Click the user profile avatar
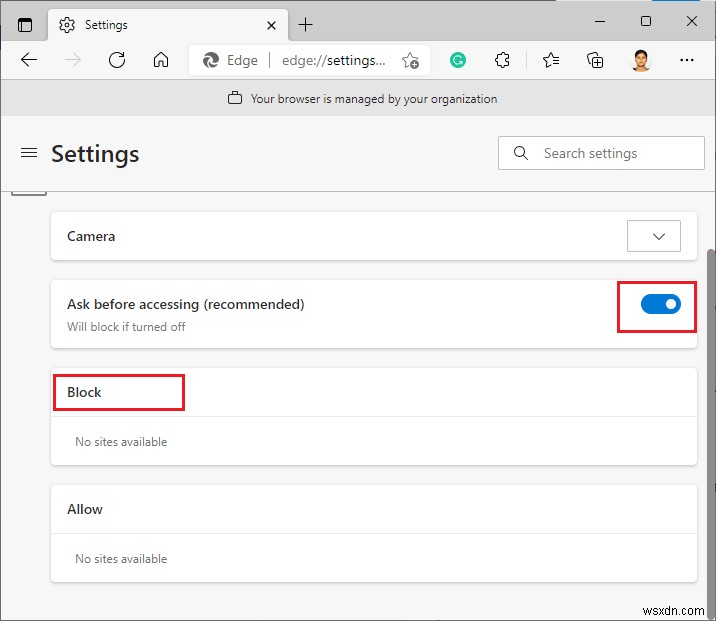This screenshot has height=621, width=716. [641, 60]
